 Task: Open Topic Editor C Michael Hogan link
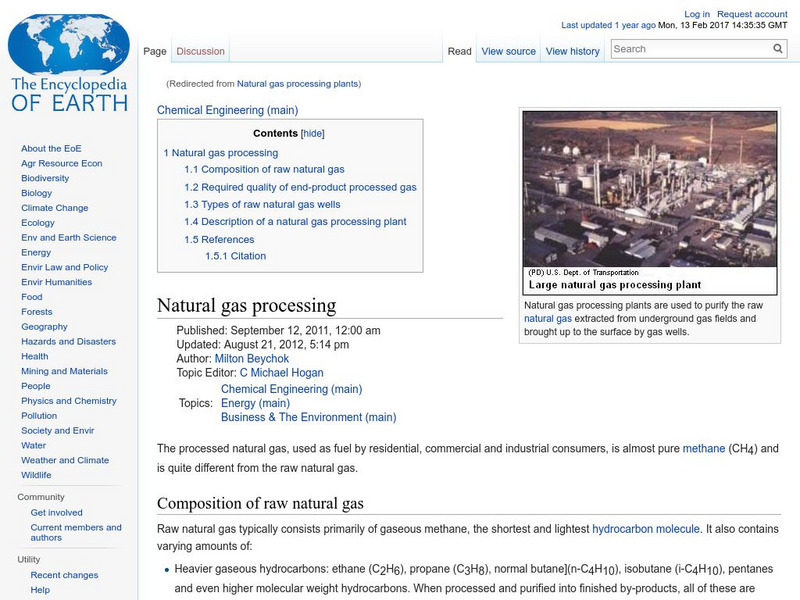(282, 373)
